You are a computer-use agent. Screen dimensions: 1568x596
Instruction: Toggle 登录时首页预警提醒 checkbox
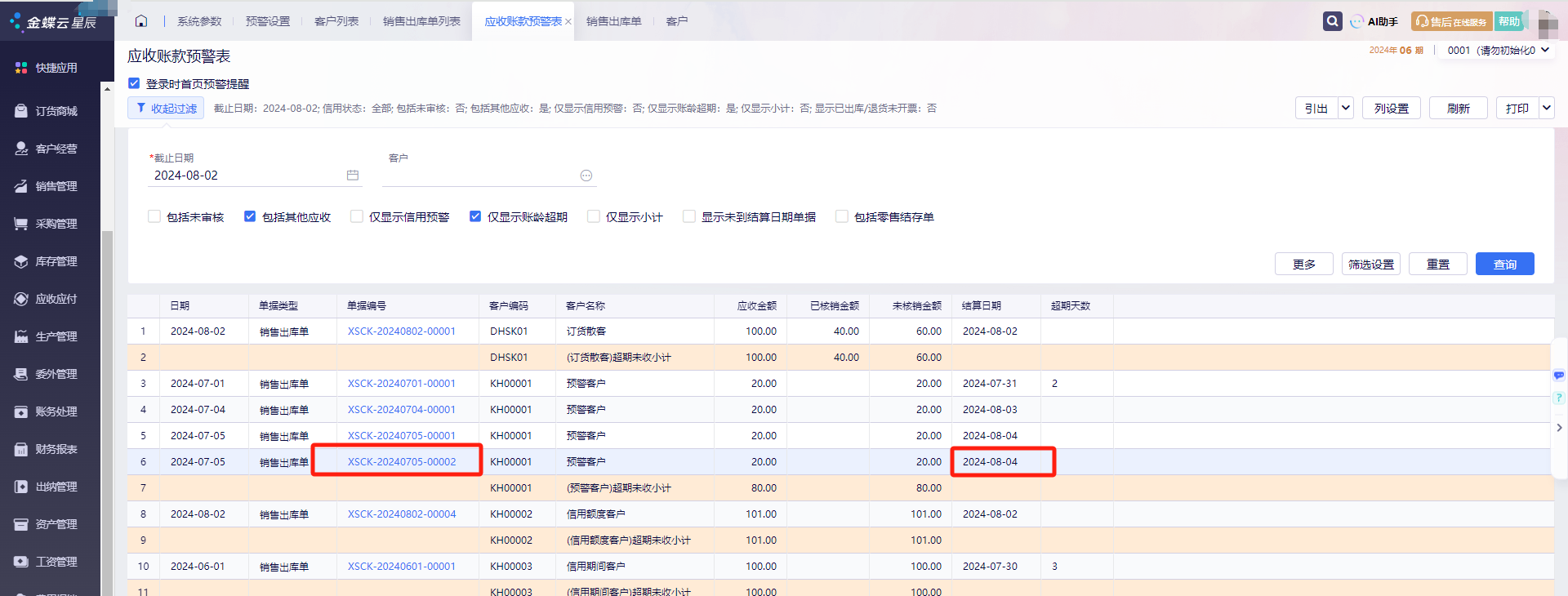(134, 83)
